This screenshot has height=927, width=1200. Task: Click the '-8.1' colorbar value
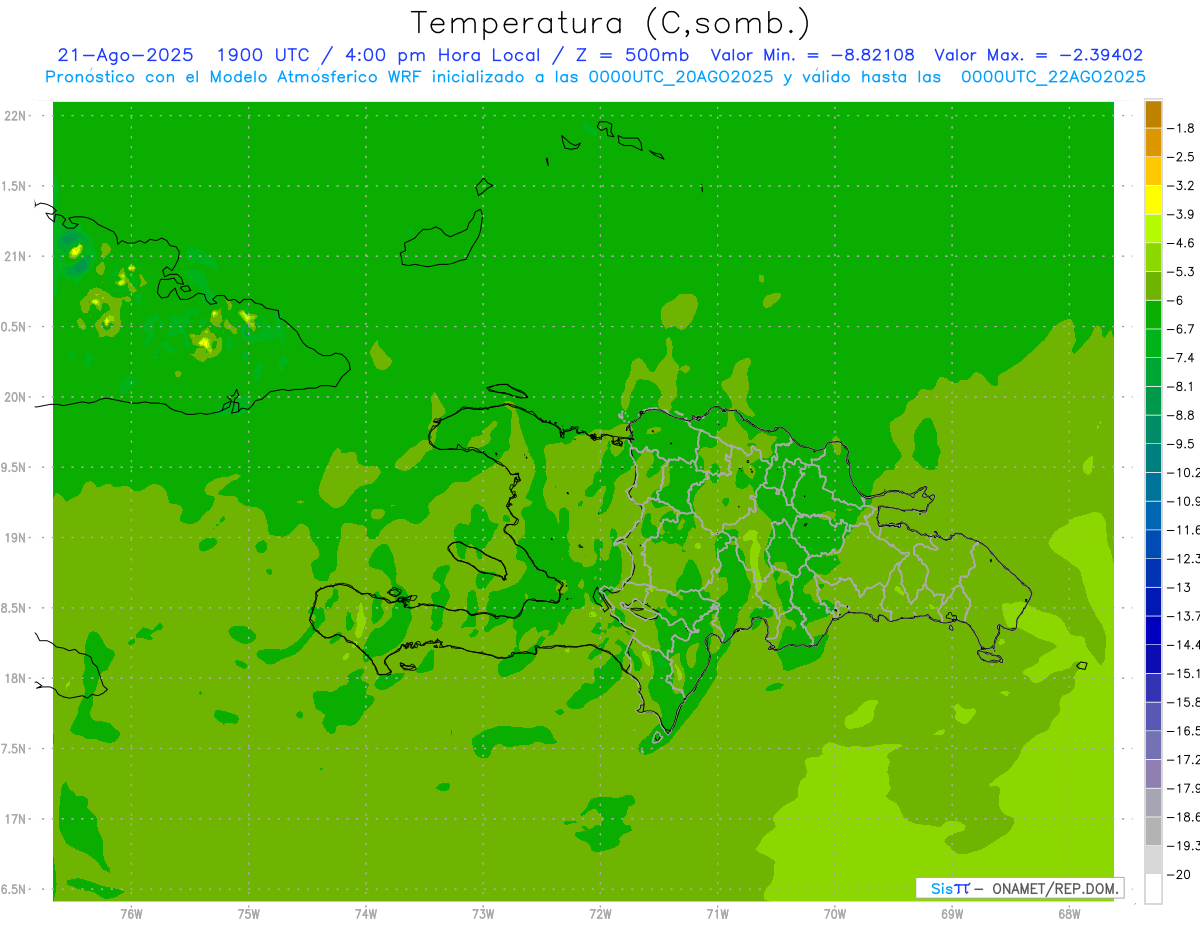click(1181, 386)
